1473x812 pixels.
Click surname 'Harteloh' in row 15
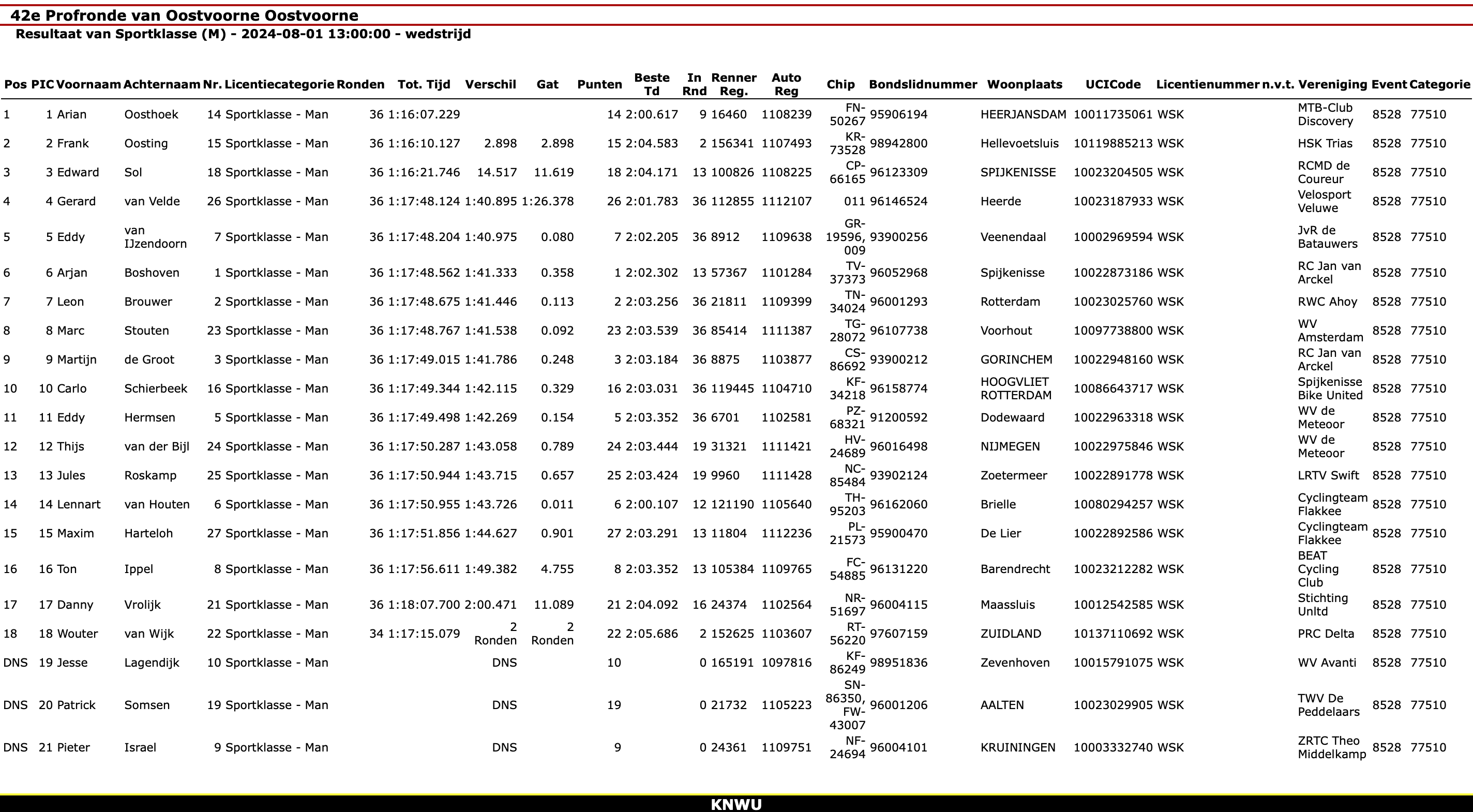point(148,534)
